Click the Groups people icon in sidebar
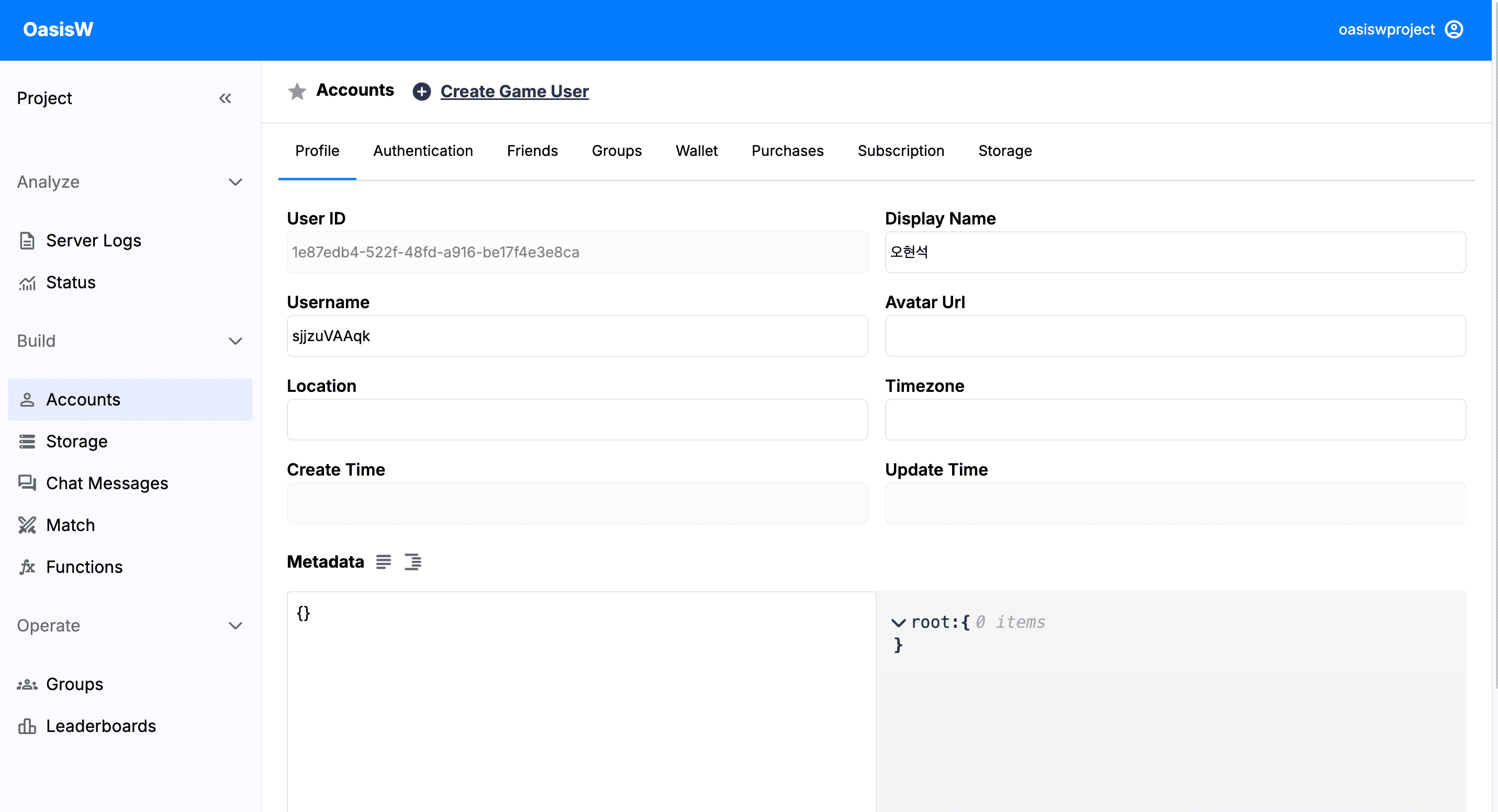Screen dimensions: 1498x812 pyautogui.click(x=27, y=684)
